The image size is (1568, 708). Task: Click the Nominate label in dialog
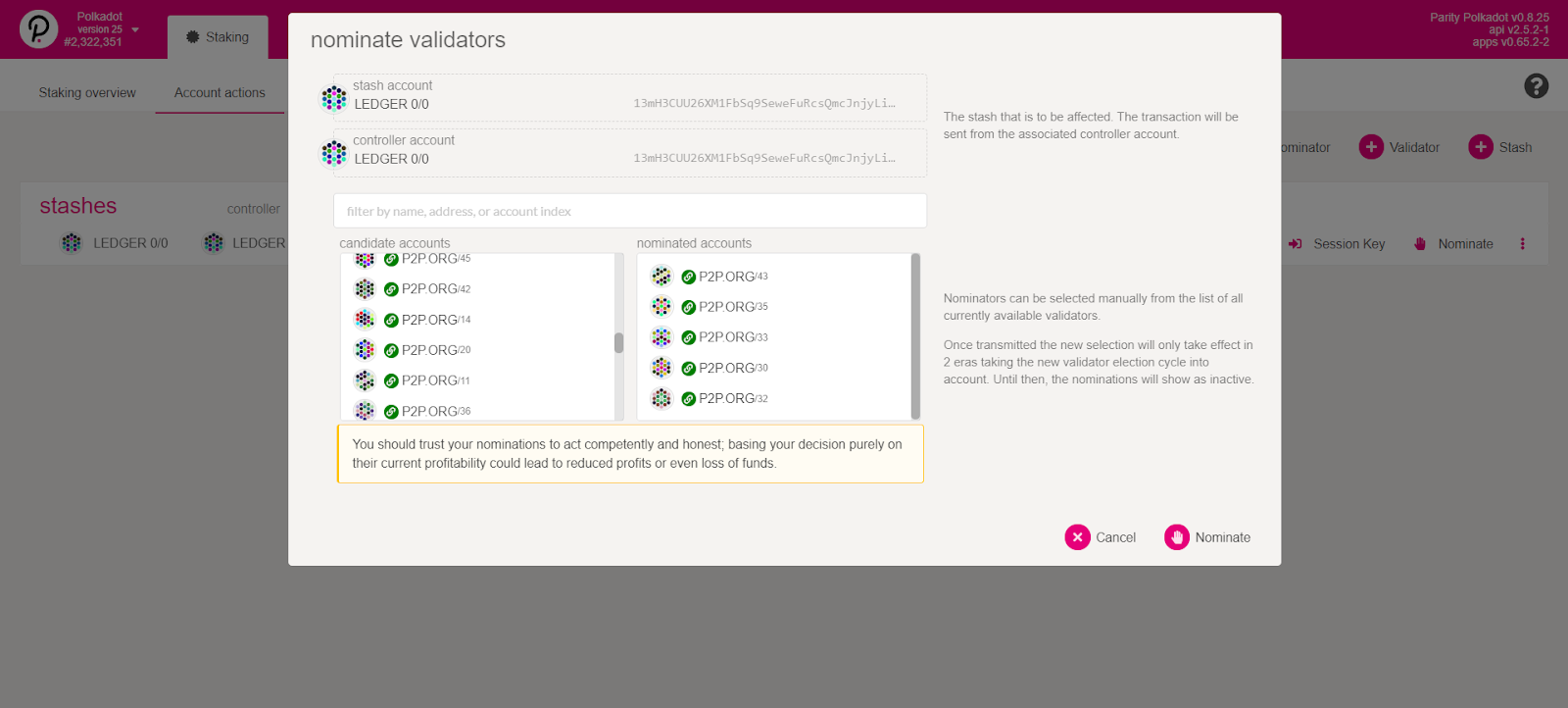click(x=1222, y=537)
